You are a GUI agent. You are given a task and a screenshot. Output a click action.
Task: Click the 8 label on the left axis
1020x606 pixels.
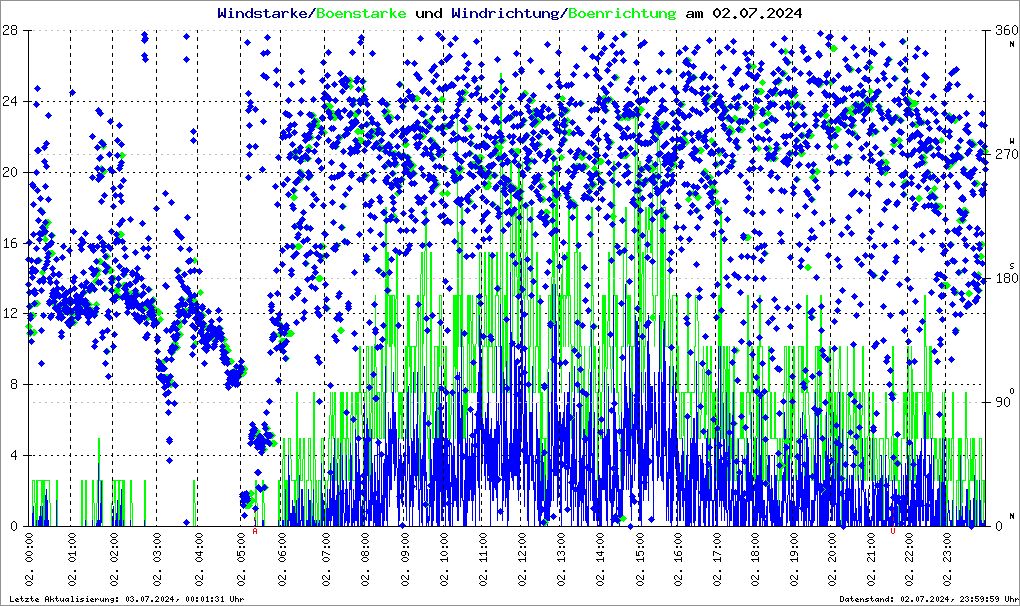13,384
